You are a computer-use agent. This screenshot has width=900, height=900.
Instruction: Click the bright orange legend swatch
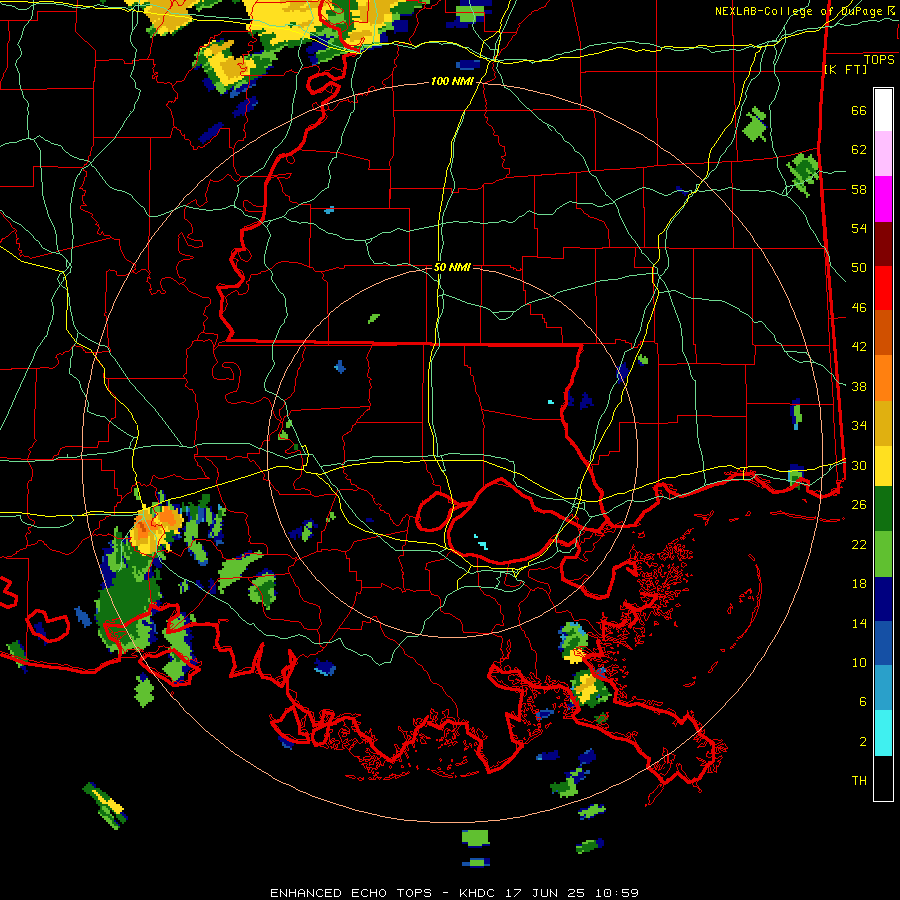click(883, 378)
